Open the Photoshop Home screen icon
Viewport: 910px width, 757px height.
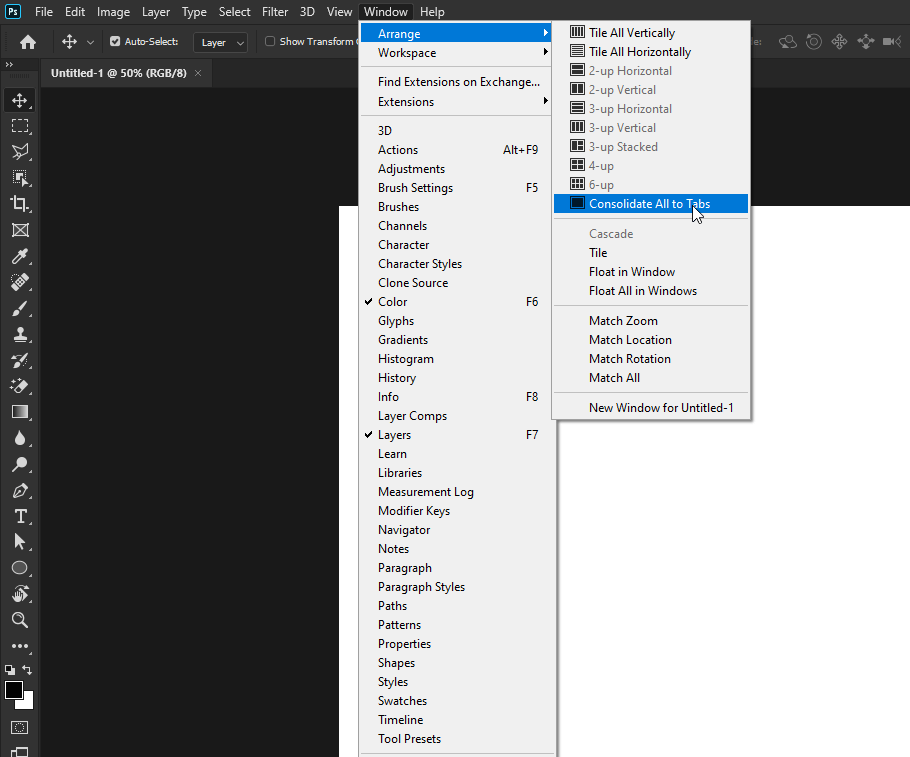[26, 42]
